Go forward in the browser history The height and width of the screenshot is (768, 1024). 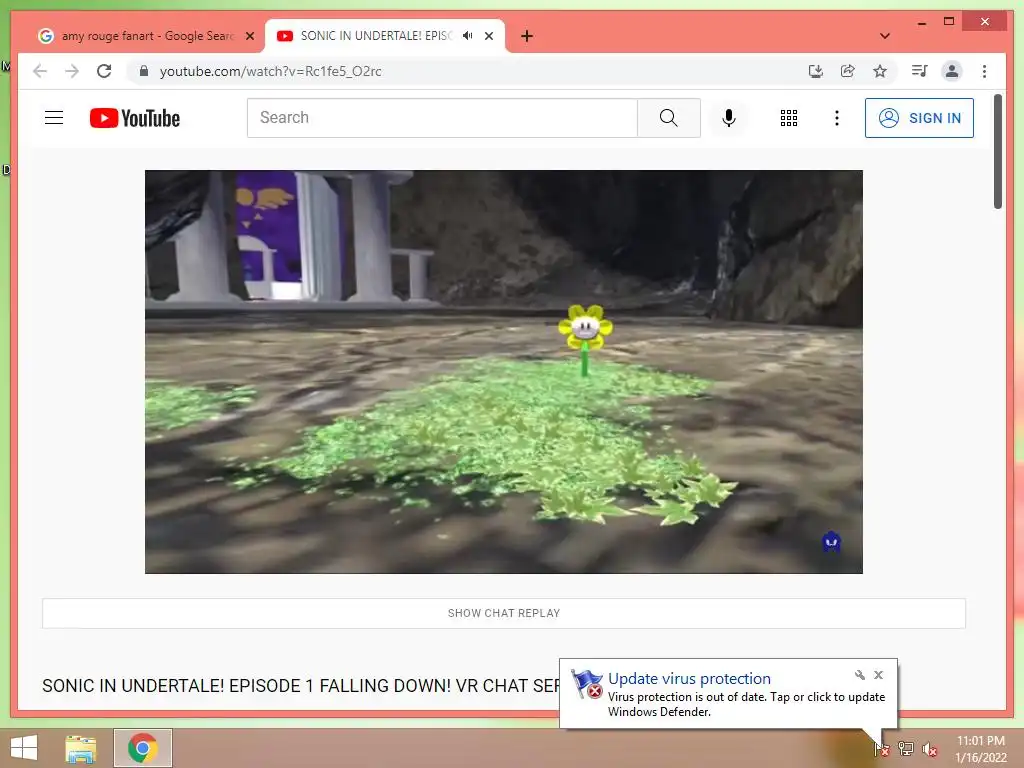72,71
